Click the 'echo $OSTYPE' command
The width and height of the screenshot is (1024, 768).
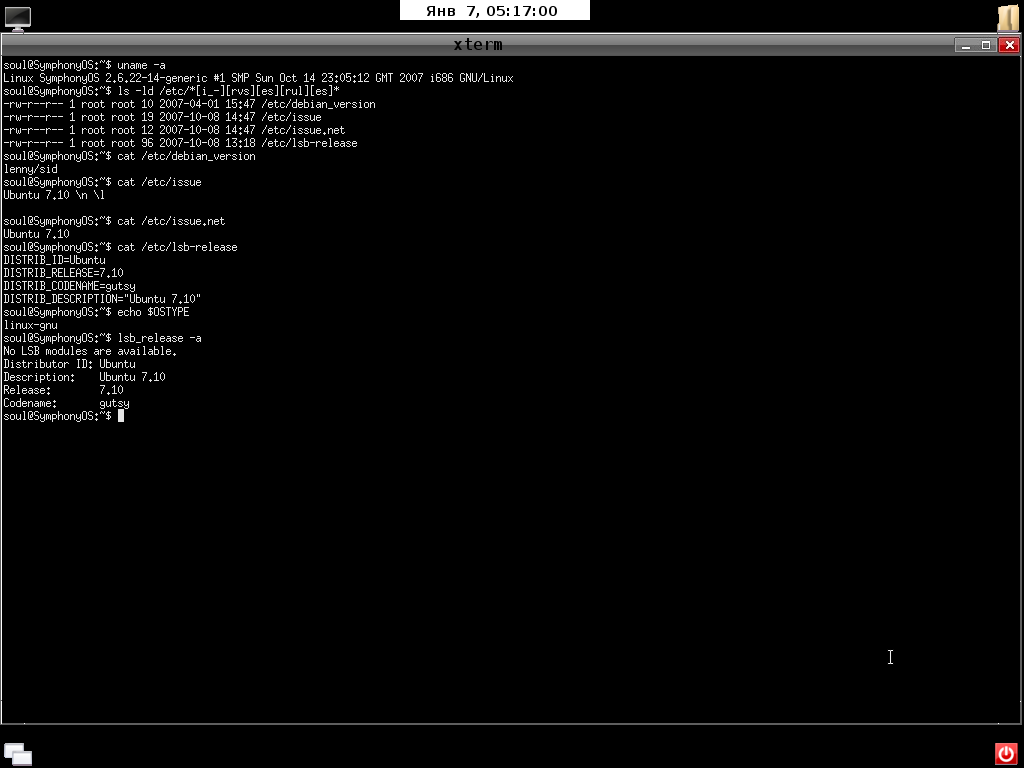point(153,312)
